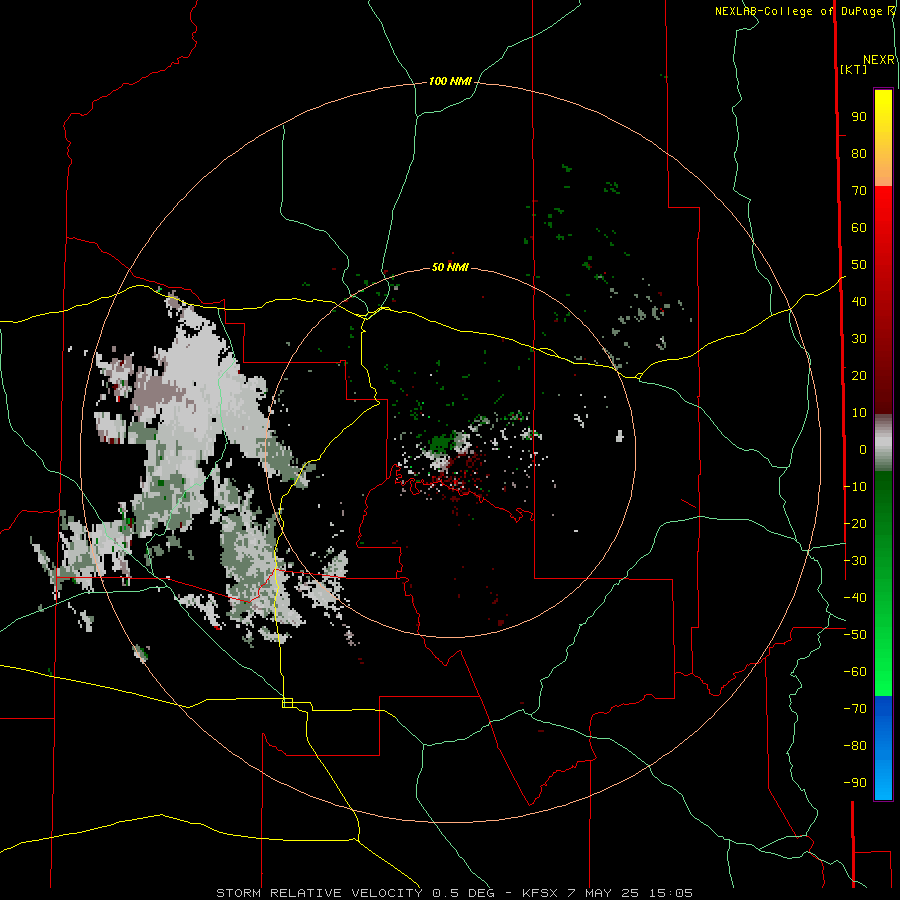Click the -20 value on velocity scale

coord(855,523)
